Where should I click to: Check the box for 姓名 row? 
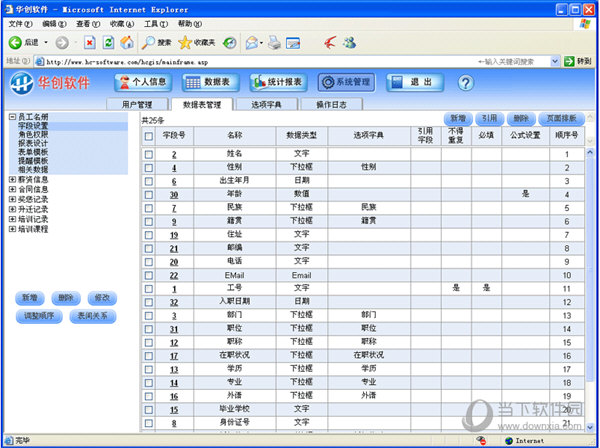point(148,155)
